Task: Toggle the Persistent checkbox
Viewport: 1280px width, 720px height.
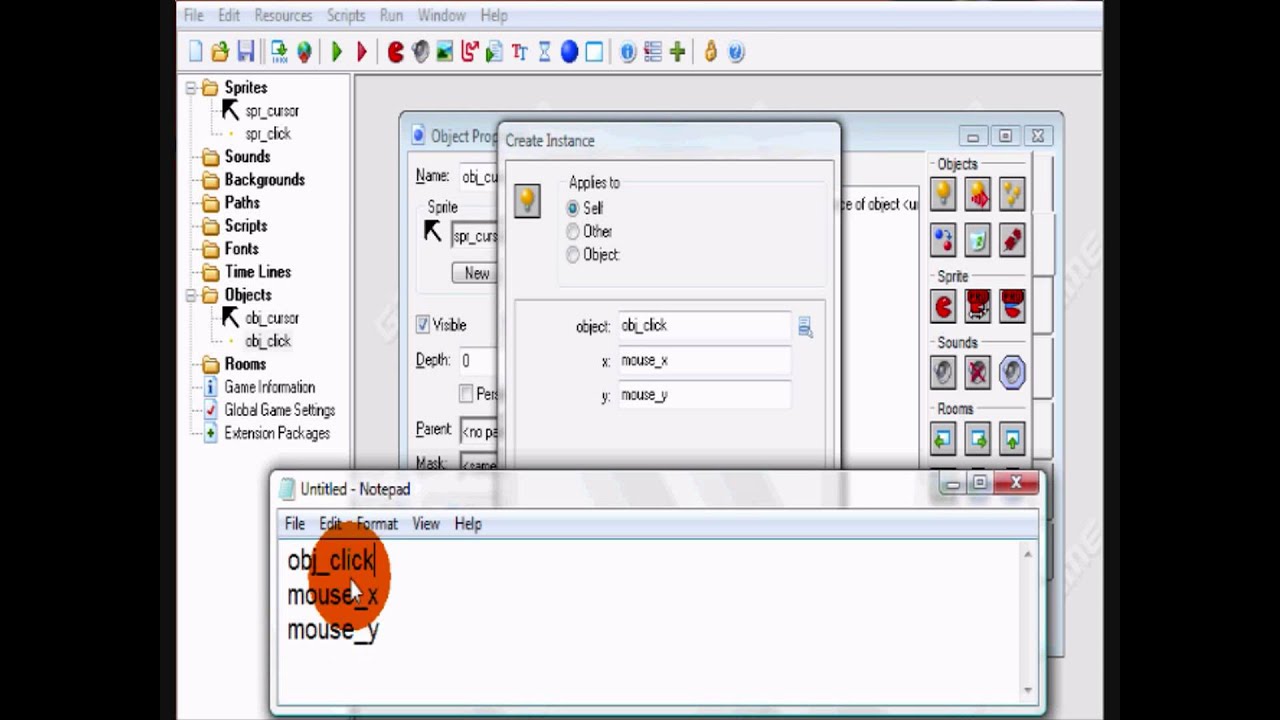Action: click(466, 394)
